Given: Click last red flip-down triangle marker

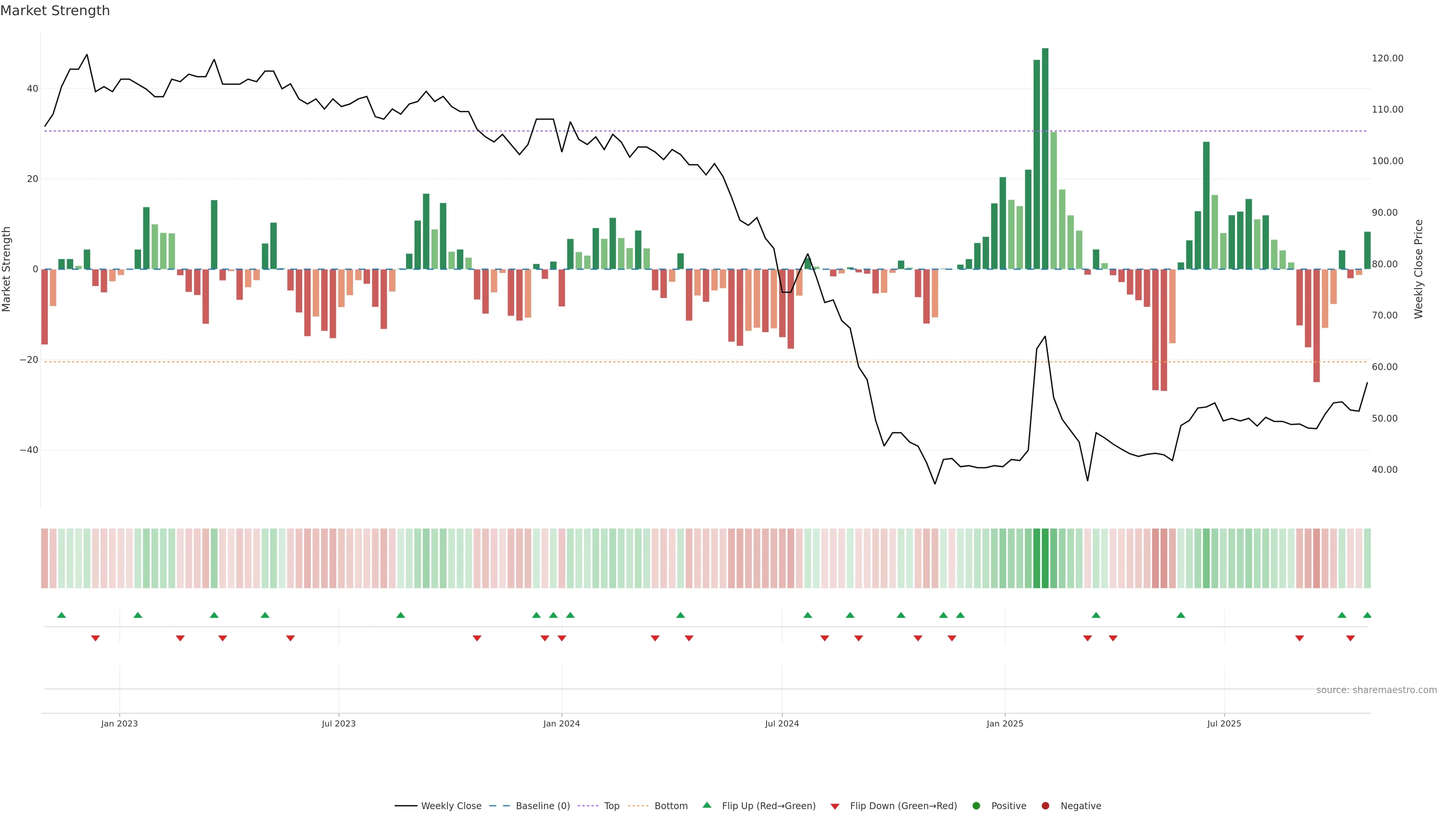Looking at the screenshot, I should pos(1350,638).
